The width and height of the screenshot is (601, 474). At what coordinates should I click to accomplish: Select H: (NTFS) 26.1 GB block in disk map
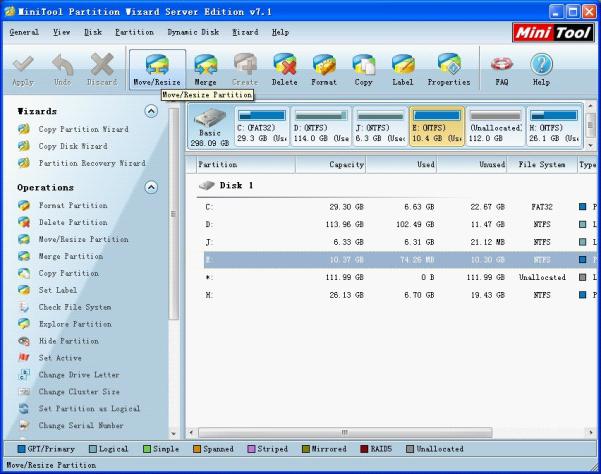coord(554,127)
